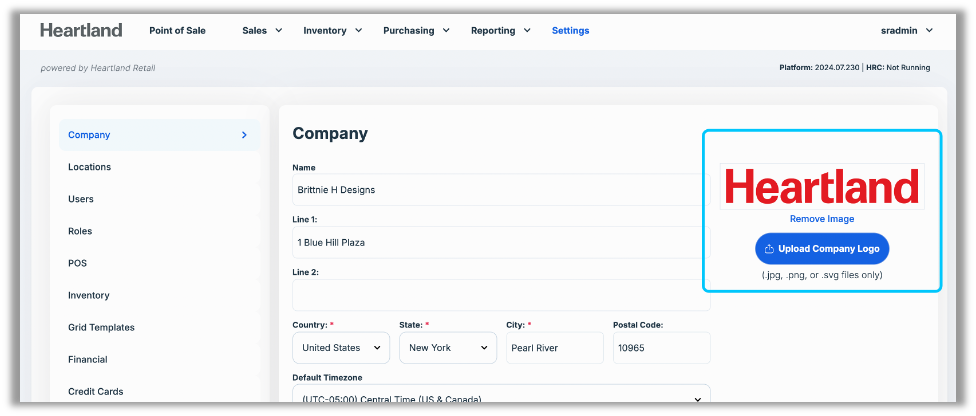The height and width of the screenshot is (416, 976).
Task: Click the Heartland logo in header
Action: pyautogui.click(x=81, y=30)
